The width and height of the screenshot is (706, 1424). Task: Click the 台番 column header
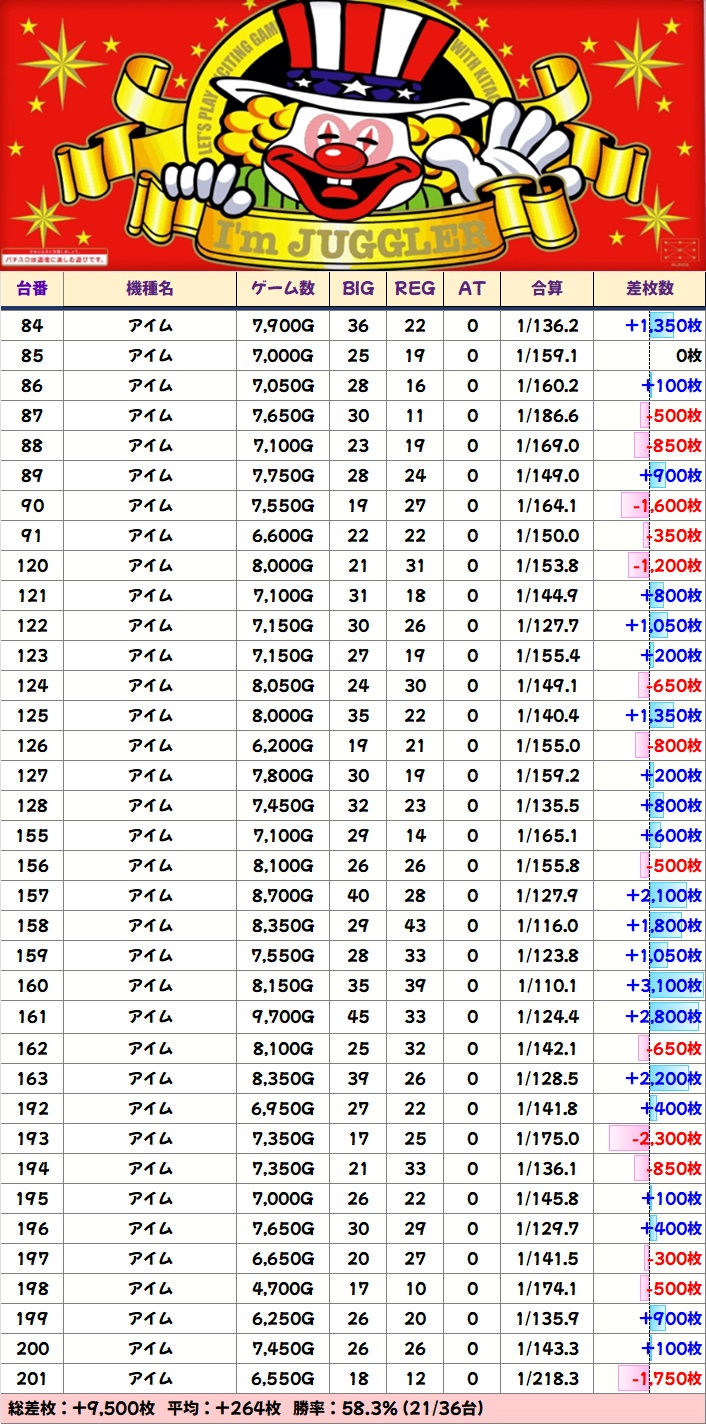[x=31, y=289]
